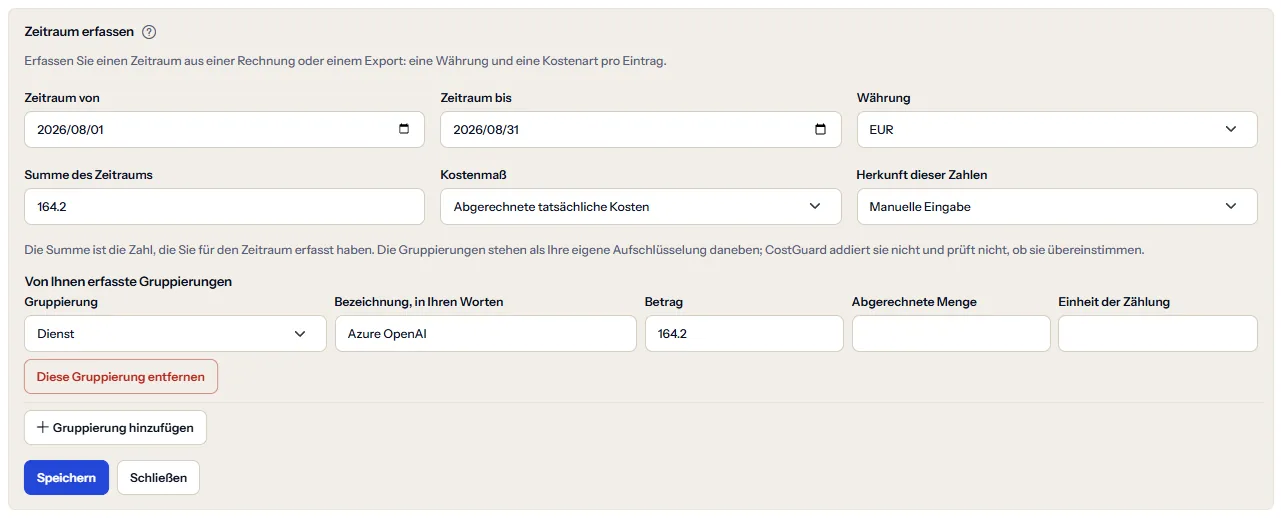Click the Betrag field showing 164.2
1281x518 pixels.
pyautogui.click(x=744, y=333)
